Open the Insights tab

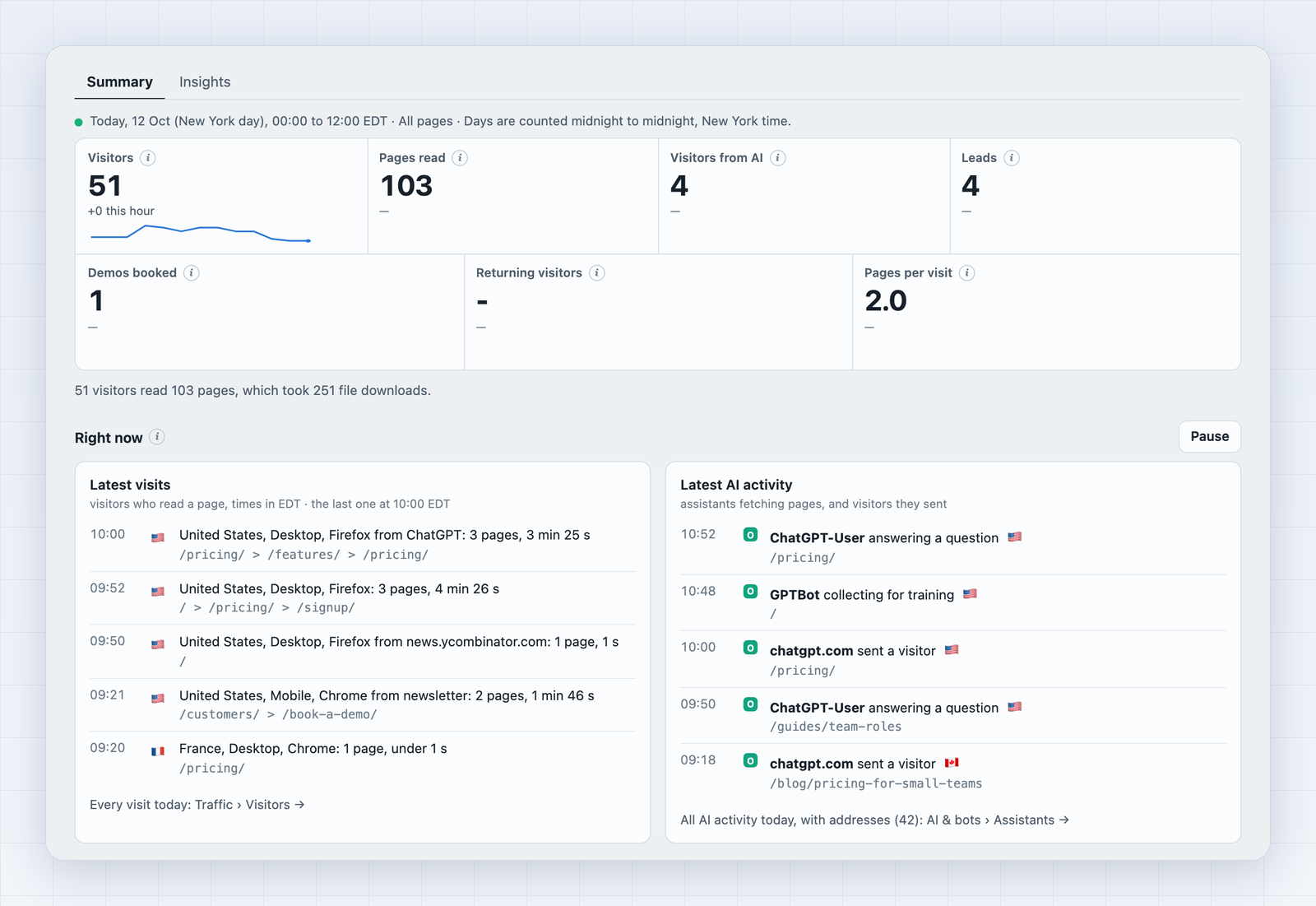(205, 82)
